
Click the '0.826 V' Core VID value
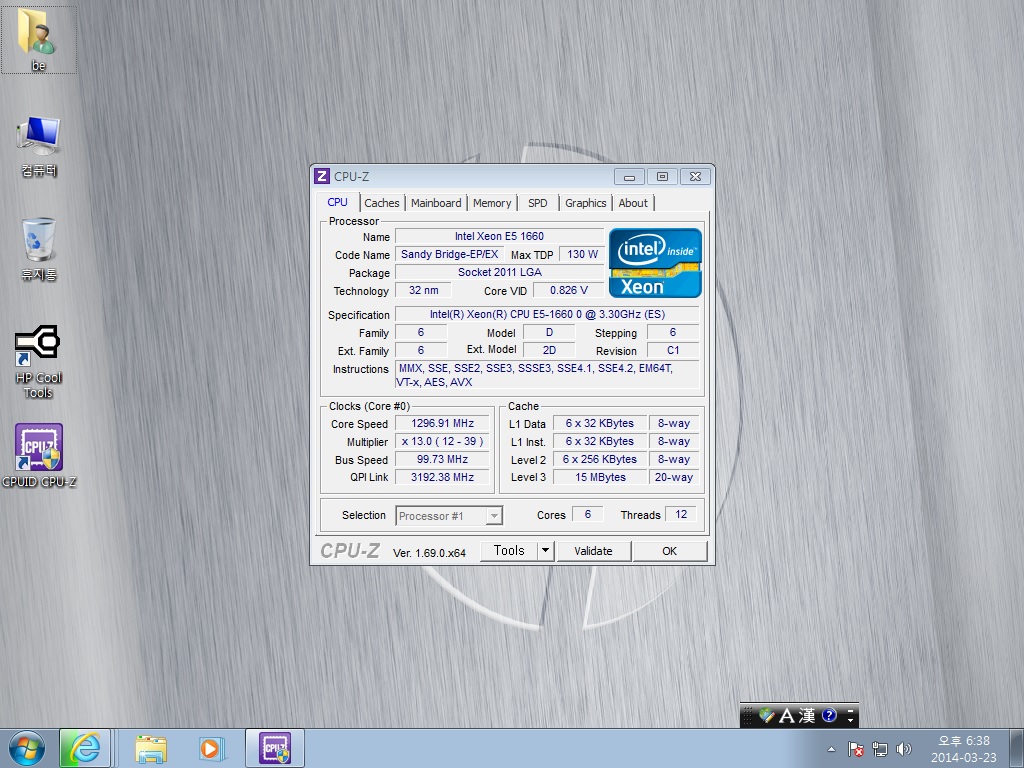pos(569,291)
